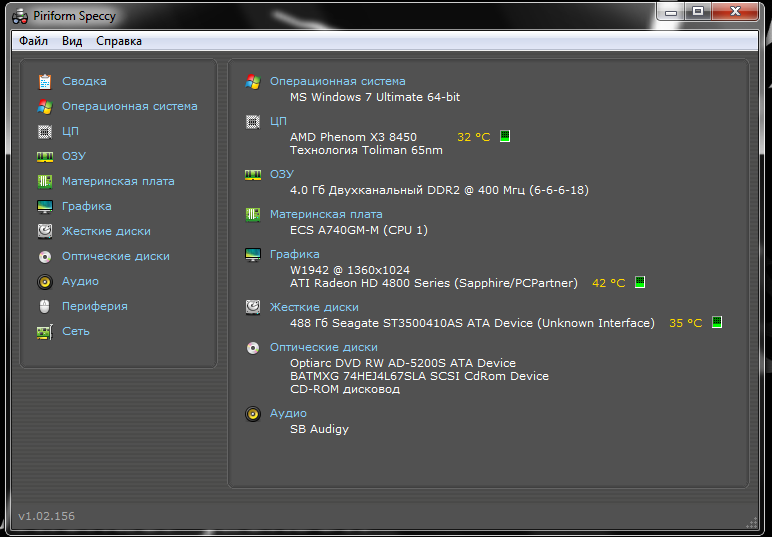772x537 pixels.
Task: Select Графика in the sidebar
Action: 87,207
